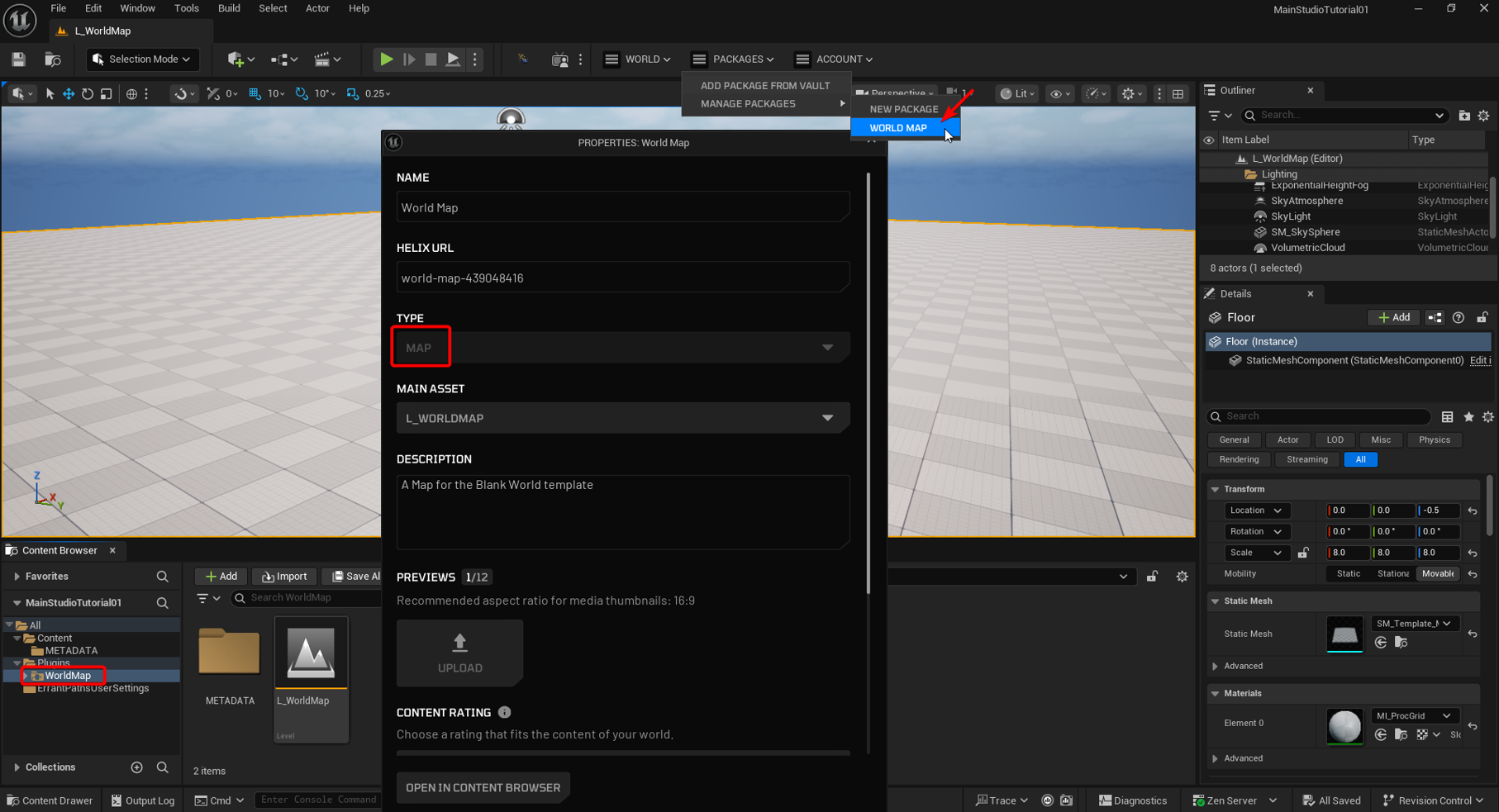Collapse the Transform section
The height and width of the screenshot is (812, 1499).
coord(1215,489)
